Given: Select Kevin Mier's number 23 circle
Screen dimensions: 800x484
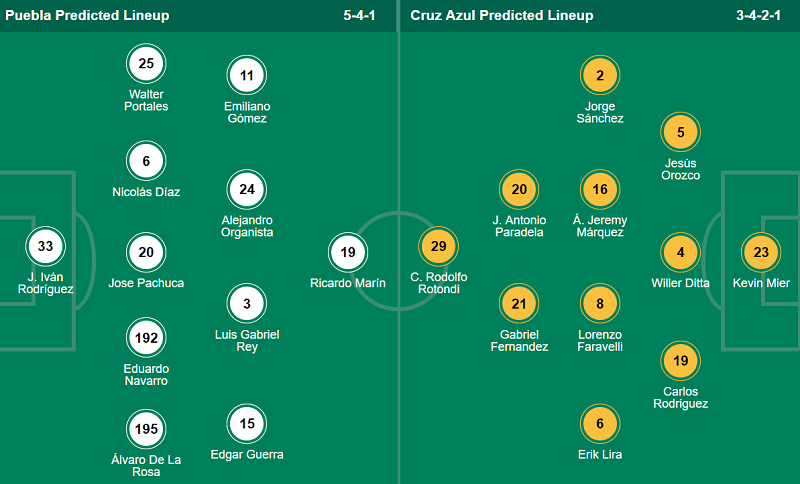Looking at the screenshot, I should click(761, 253).
